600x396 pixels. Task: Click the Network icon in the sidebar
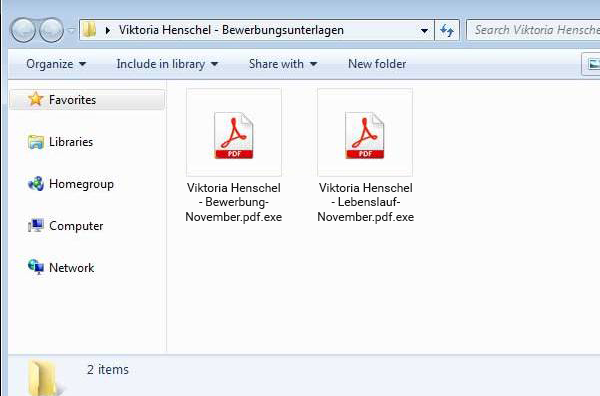(36, 267)
